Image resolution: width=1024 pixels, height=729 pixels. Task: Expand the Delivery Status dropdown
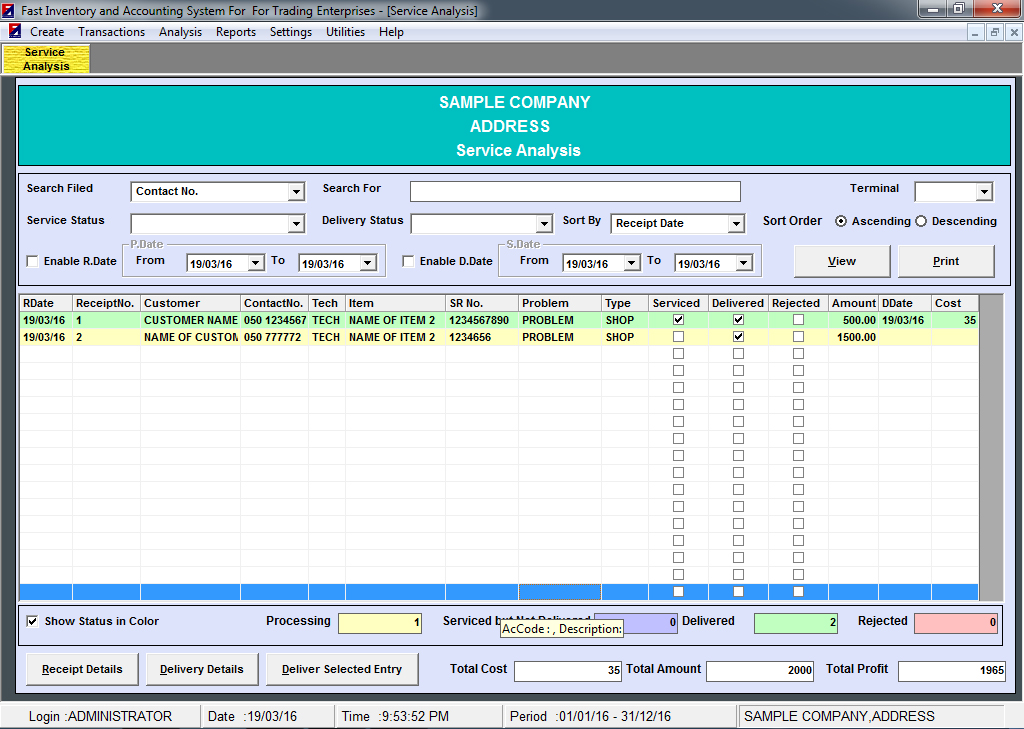tap(544, 224)
